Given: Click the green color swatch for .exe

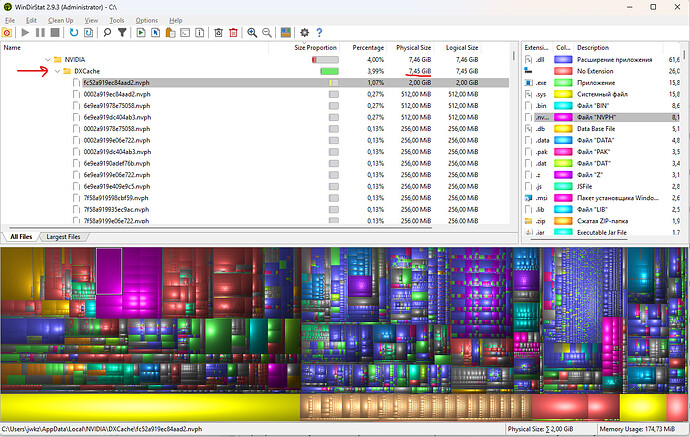Looking at the screenshot, I should [x=563, y=83].
